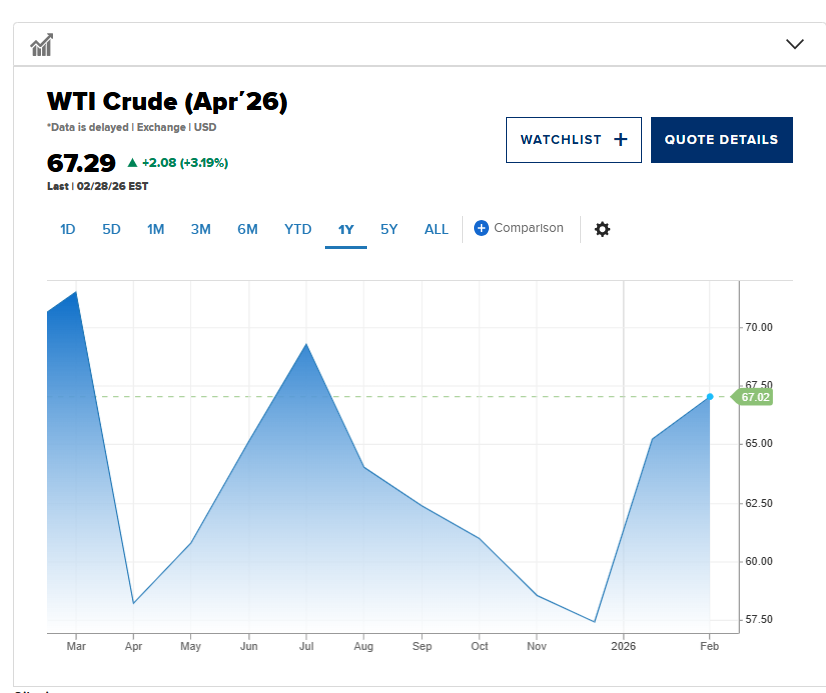Choose the 3M chart range
Viewport: 826px width, 693px height.
(200, 229)
